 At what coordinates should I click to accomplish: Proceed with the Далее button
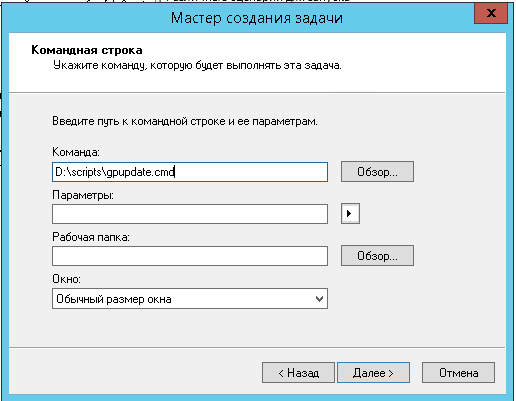[x=373, y=373]
